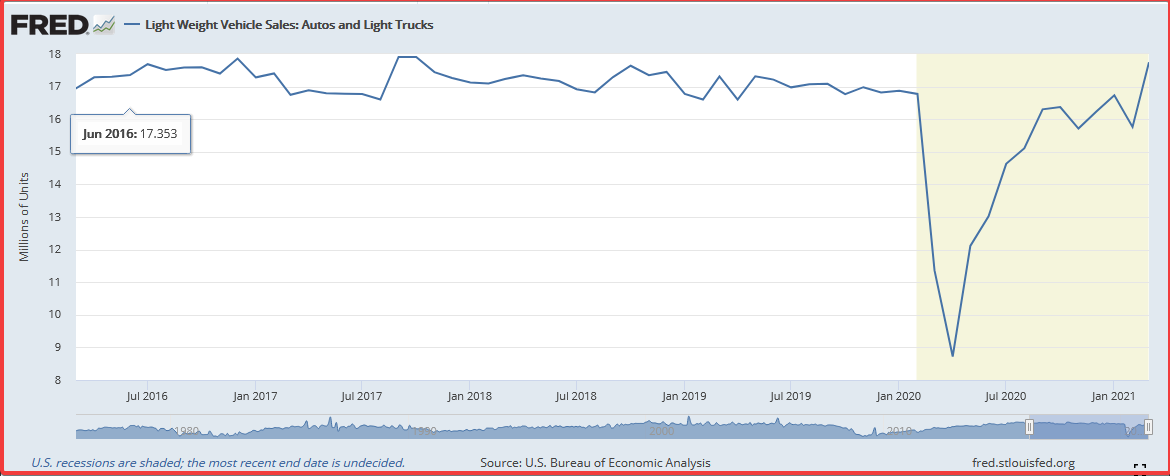
Task: Click the Jul 2020 x-axis label
Action: click(x=1004, y=396)
